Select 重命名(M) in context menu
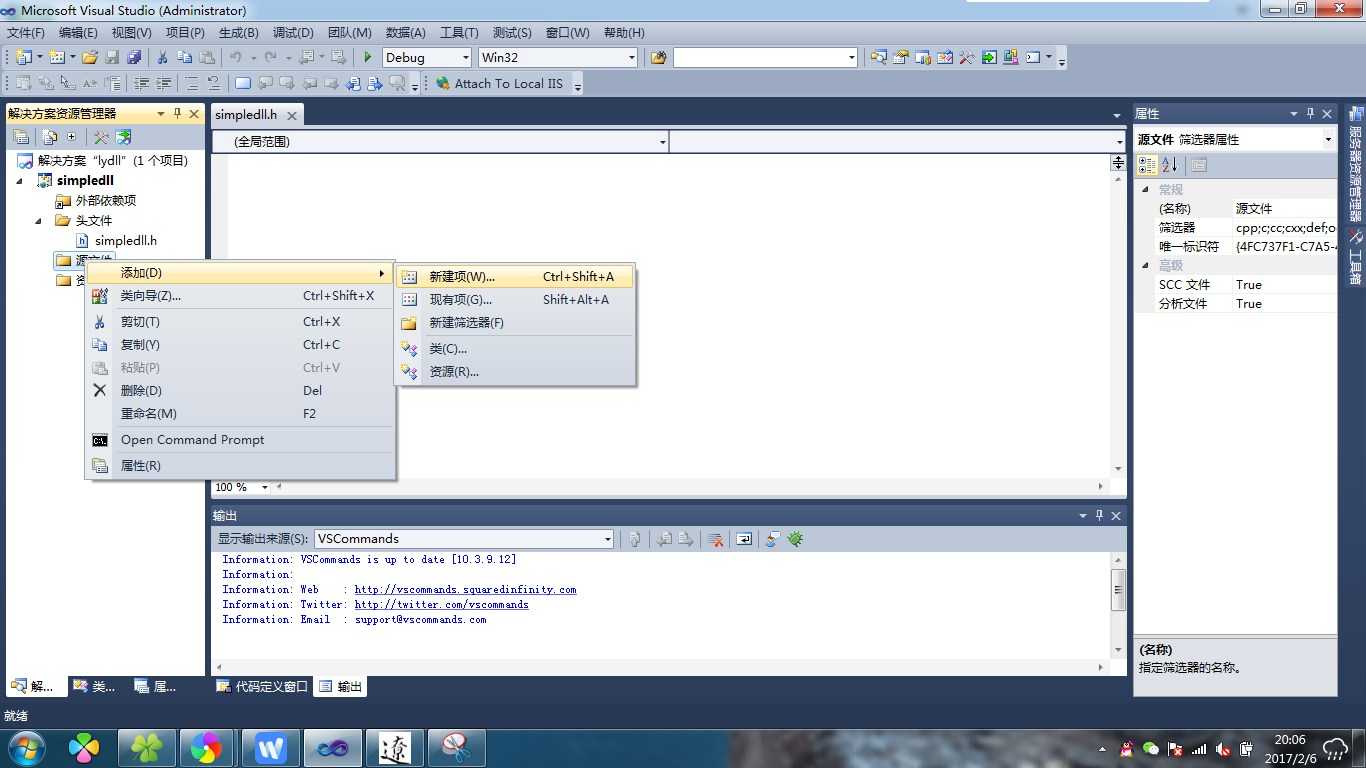Image resolution: width=1366 pixels, height=768 pixels. [240, 414]
